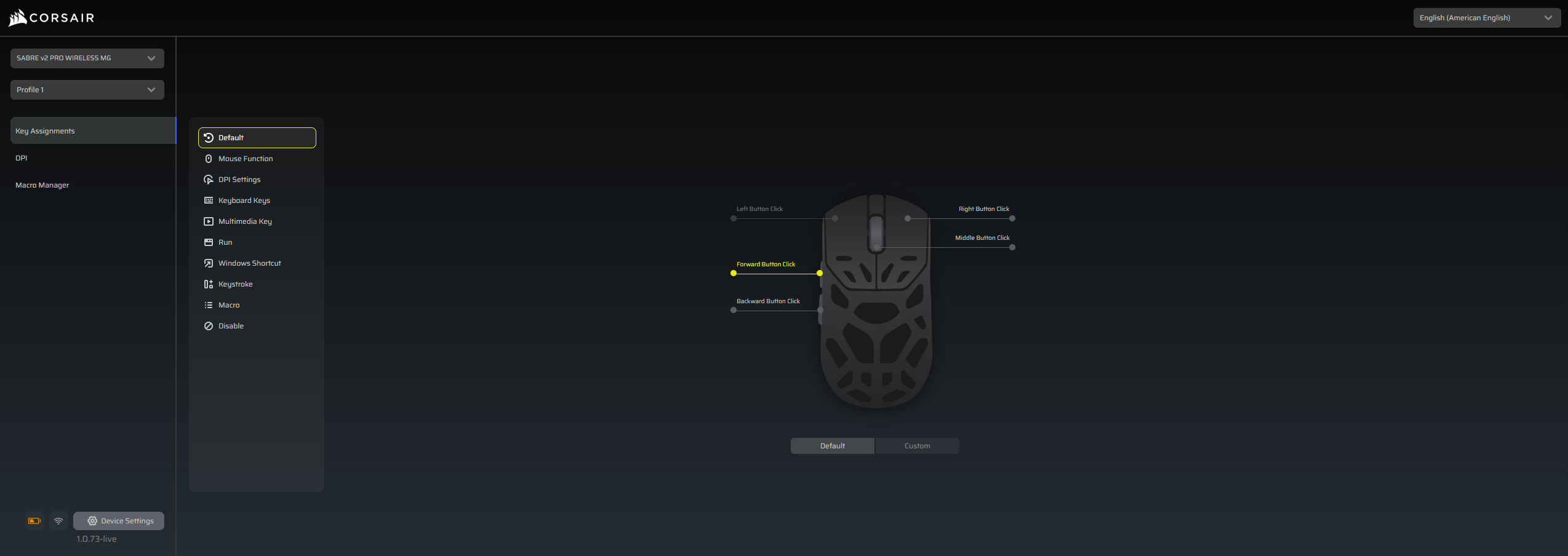Click the DPI Settings cursor icon
Image resolution: width=1568 pixels, height=556 pixels.
tap(209, 180)
